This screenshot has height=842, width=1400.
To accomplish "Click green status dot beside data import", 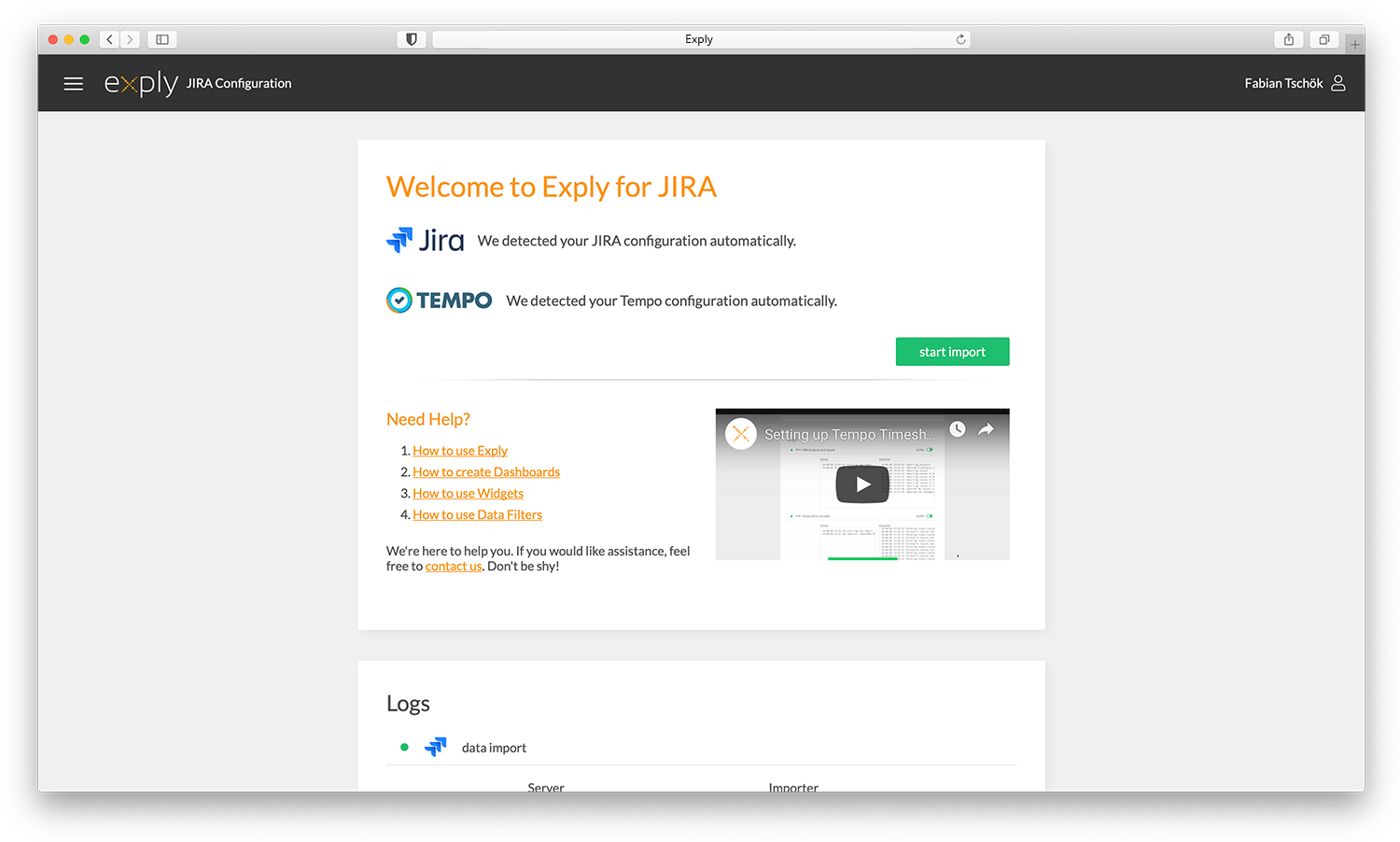I will [x=404, y=747].
